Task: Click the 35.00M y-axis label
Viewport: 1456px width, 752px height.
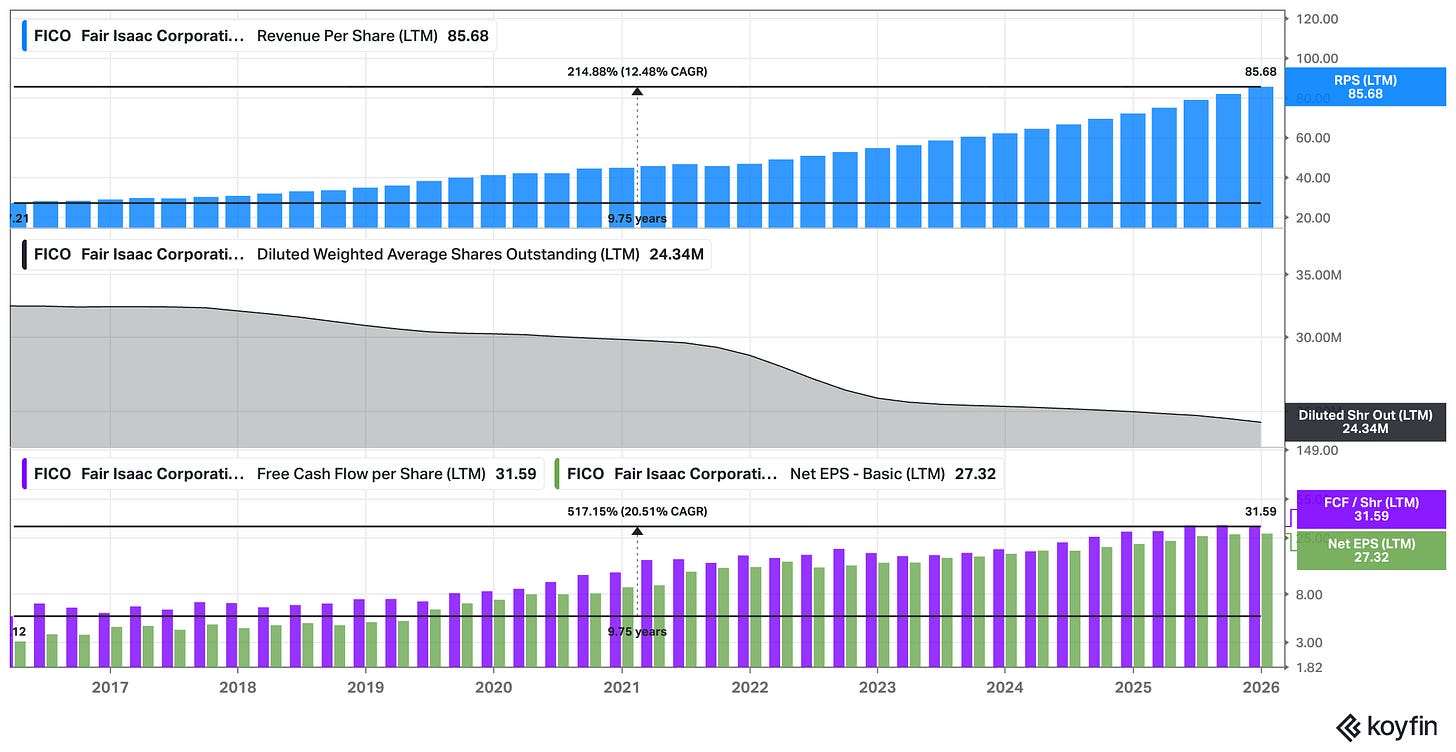Action: 1320,275
